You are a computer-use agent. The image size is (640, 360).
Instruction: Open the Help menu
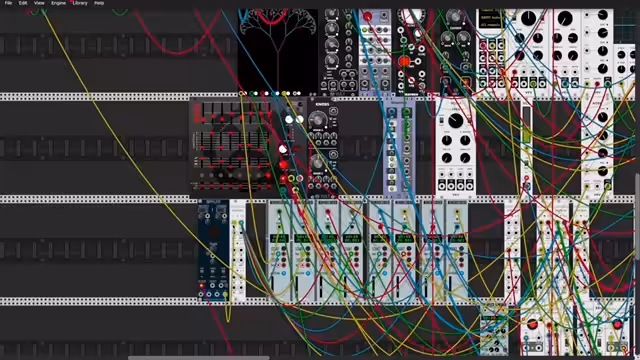tap(99, 3)
